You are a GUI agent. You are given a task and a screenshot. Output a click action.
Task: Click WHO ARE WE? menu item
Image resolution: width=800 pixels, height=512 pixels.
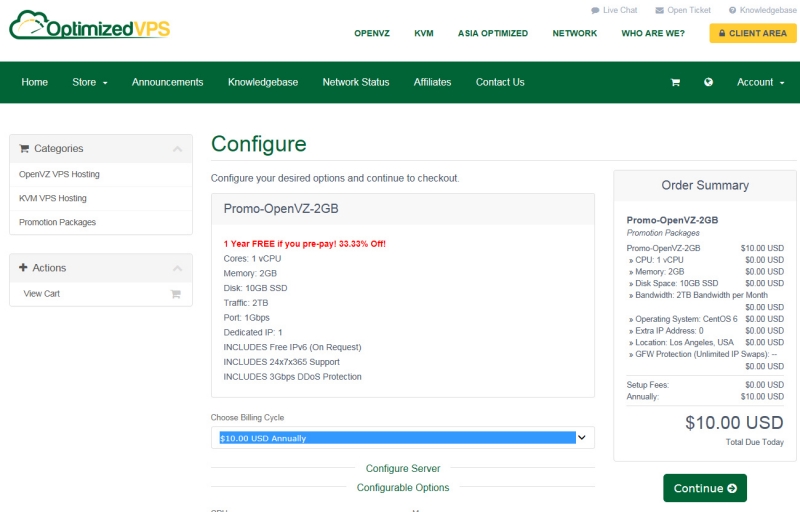653,34
